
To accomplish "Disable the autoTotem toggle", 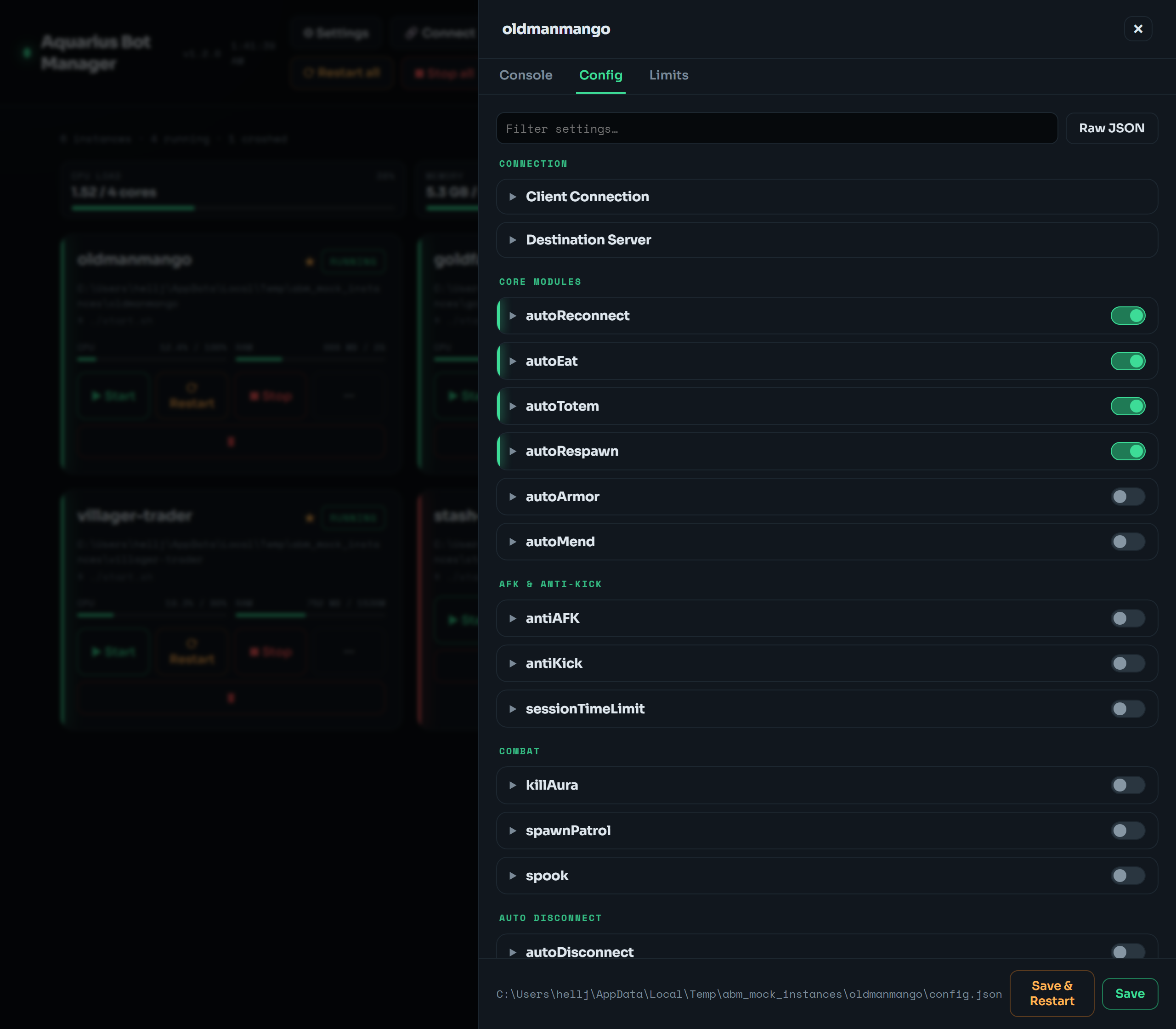I will point(1128,407).
